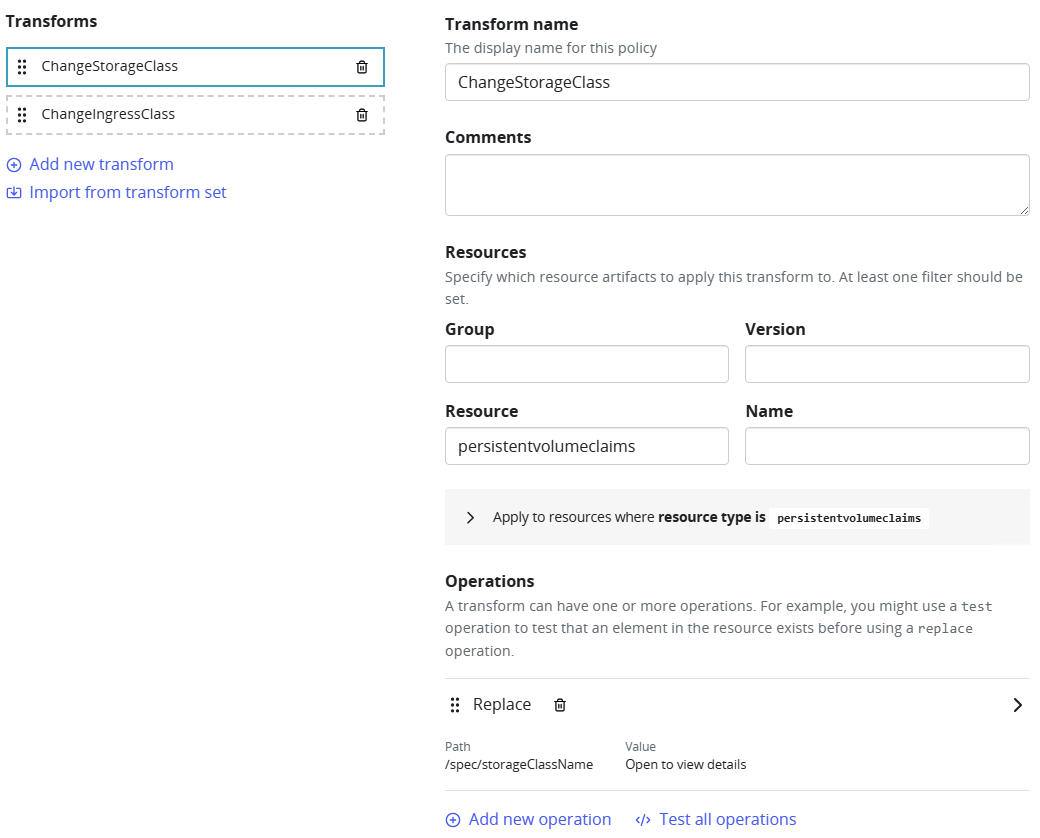Delete the ChangeStorageClass transform via trash icon
The height and width of the screenshot is (838, 1040).
pos(362,67)
